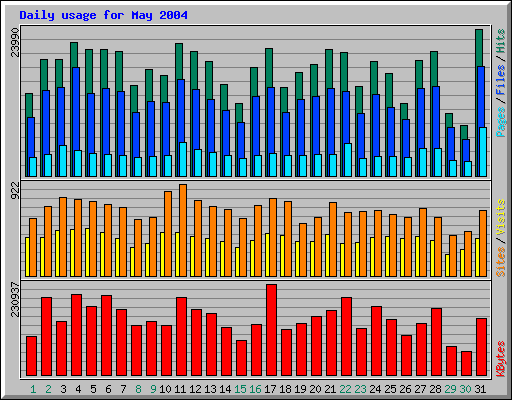Click the red 'KBytes' legend label
The height and width of the screenshot is (400, 512).
500,359
